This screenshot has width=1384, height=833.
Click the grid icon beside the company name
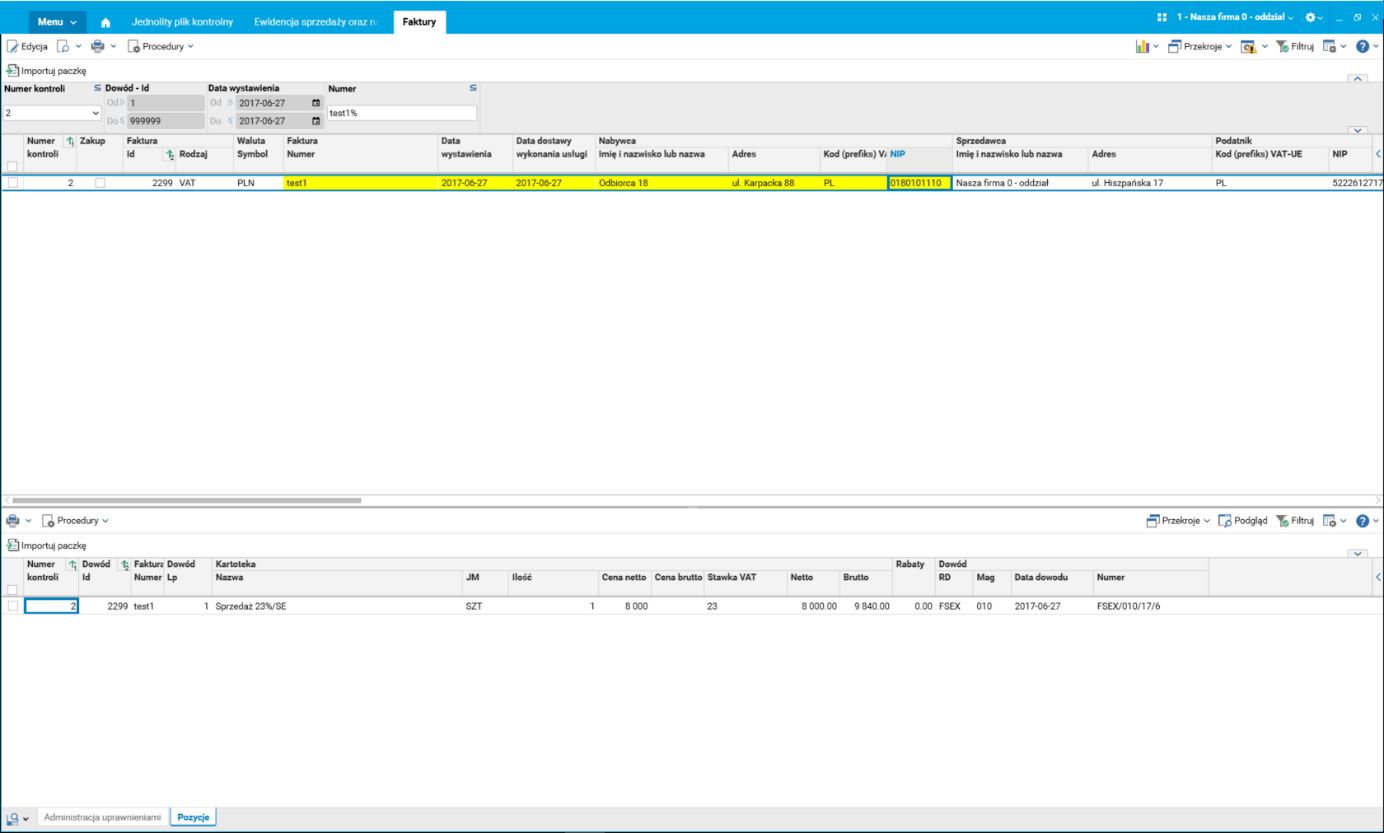(1162, 17)
